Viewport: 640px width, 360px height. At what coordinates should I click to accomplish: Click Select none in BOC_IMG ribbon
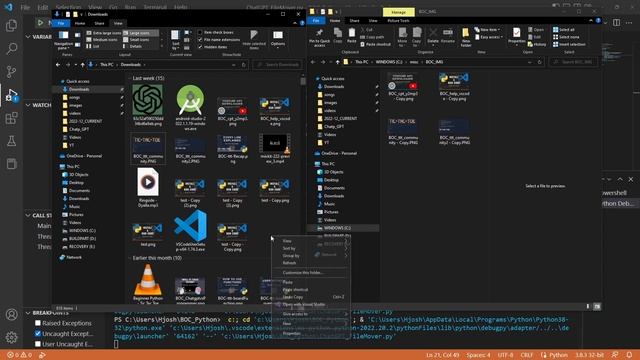click(x=565, y=37)
